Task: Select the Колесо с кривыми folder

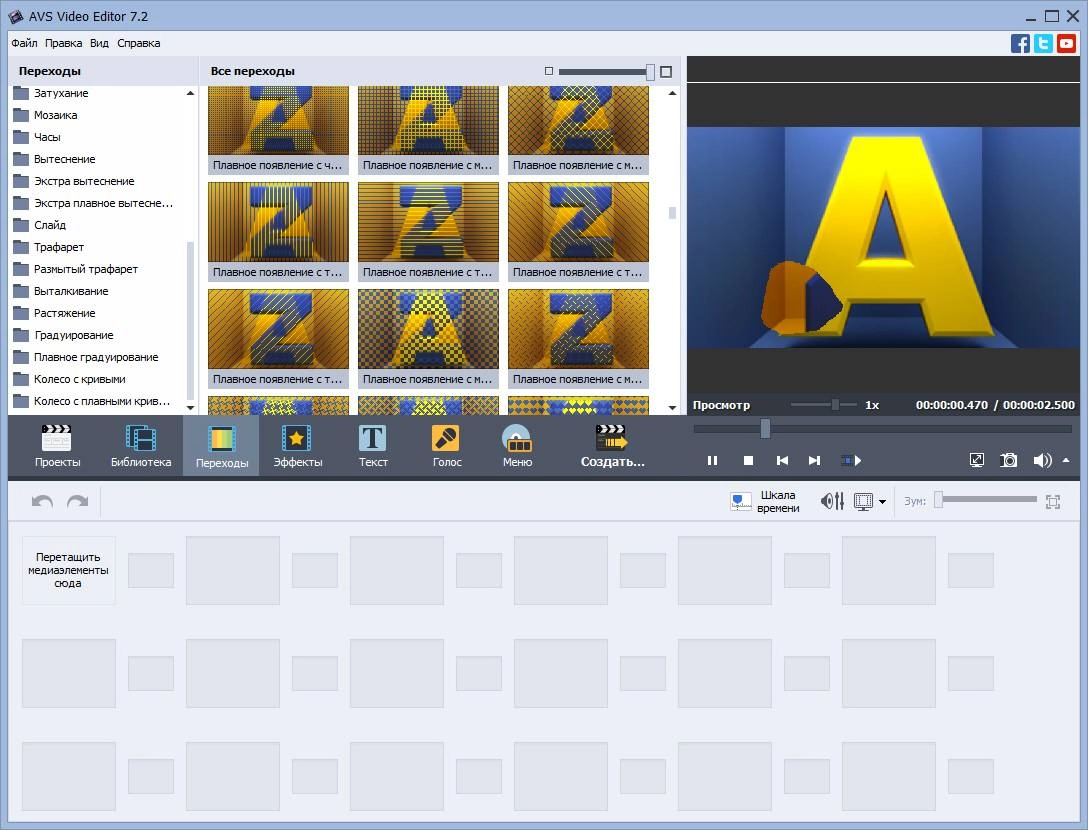Action: 80,380
